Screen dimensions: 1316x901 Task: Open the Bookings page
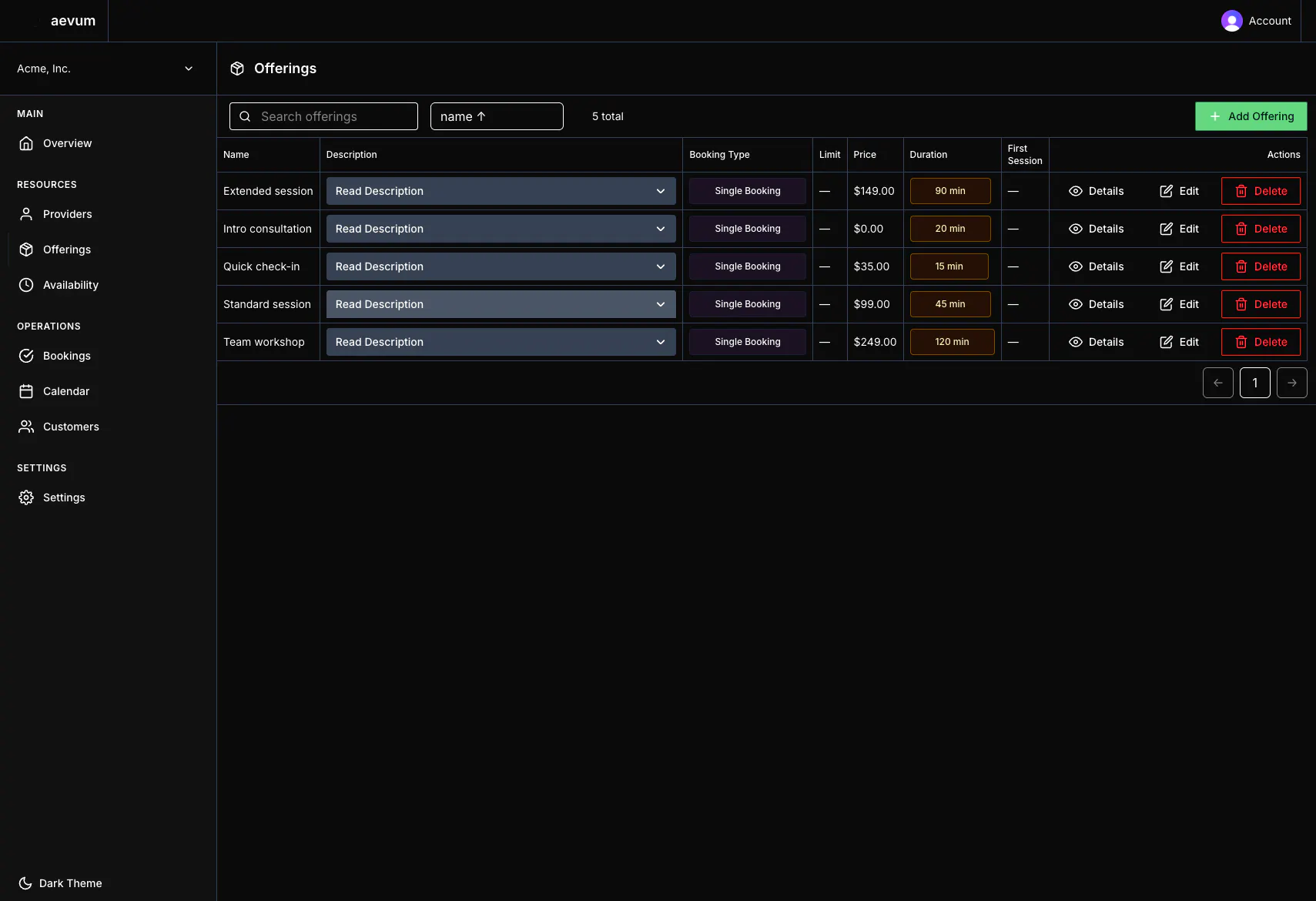pyautogui.click(x=67, y=356)
